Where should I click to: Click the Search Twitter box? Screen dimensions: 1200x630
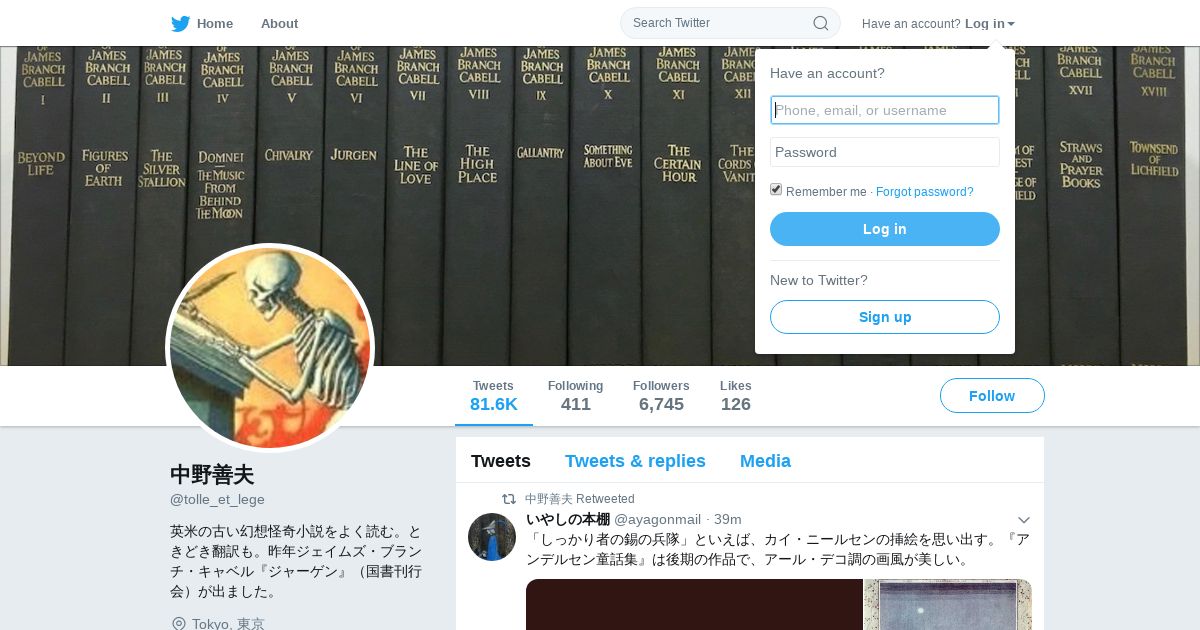730,23
